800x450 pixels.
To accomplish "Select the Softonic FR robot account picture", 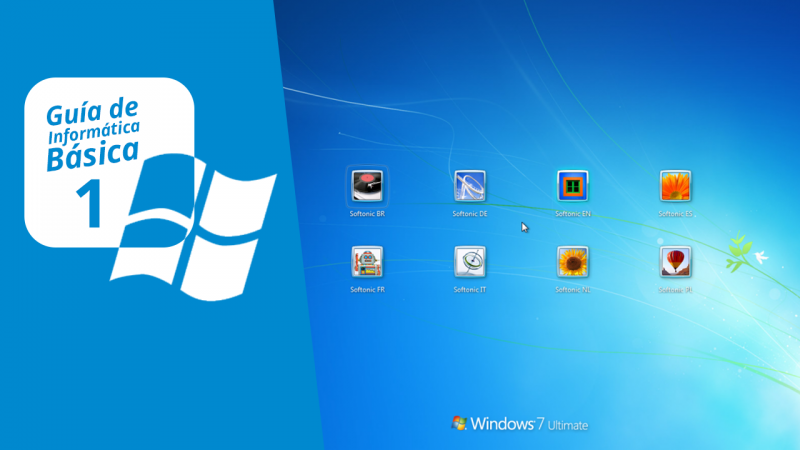I will 367,262.
